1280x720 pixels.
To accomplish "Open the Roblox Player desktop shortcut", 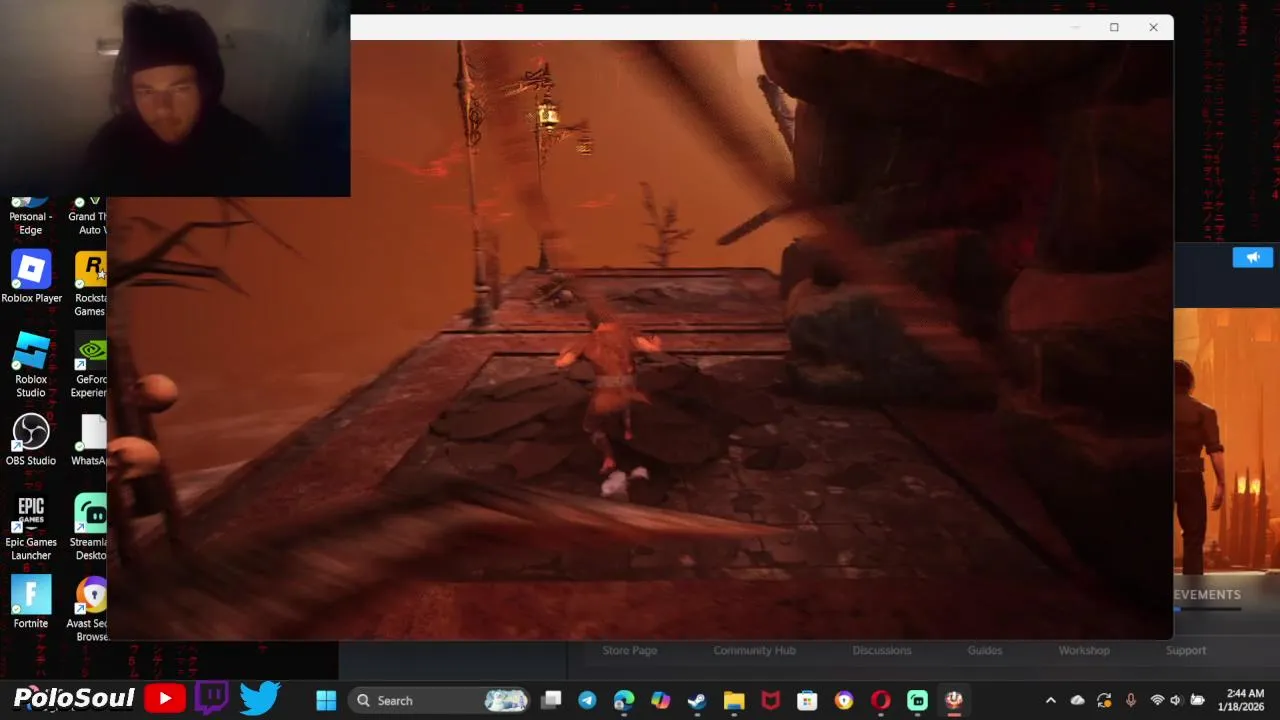I will click(x=31, y=277).
